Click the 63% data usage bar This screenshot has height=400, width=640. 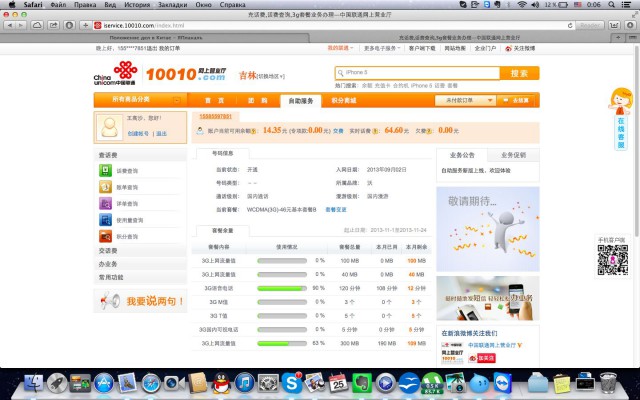click(x=282, y=343)
